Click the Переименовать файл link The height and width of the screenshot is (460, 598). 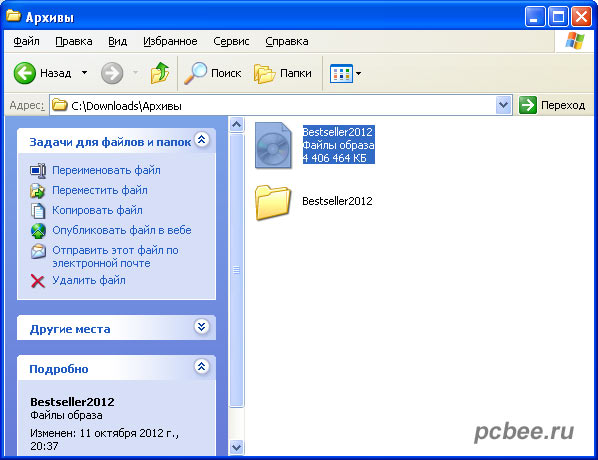[106, 170]
